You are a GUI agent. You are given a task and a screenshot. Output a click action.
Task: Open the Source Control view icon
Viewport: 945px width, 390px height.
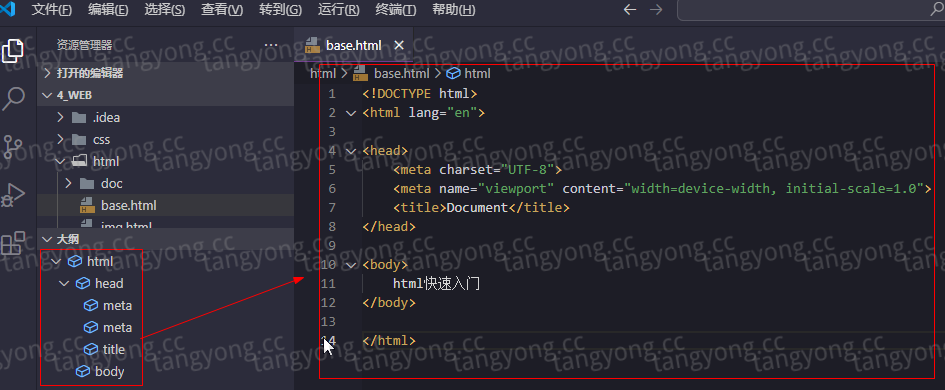click(13, 146)
